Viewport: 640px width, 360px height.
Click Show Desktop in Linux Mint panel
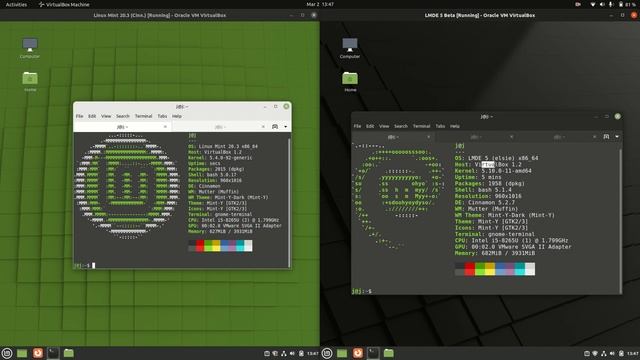pos(22,353)
